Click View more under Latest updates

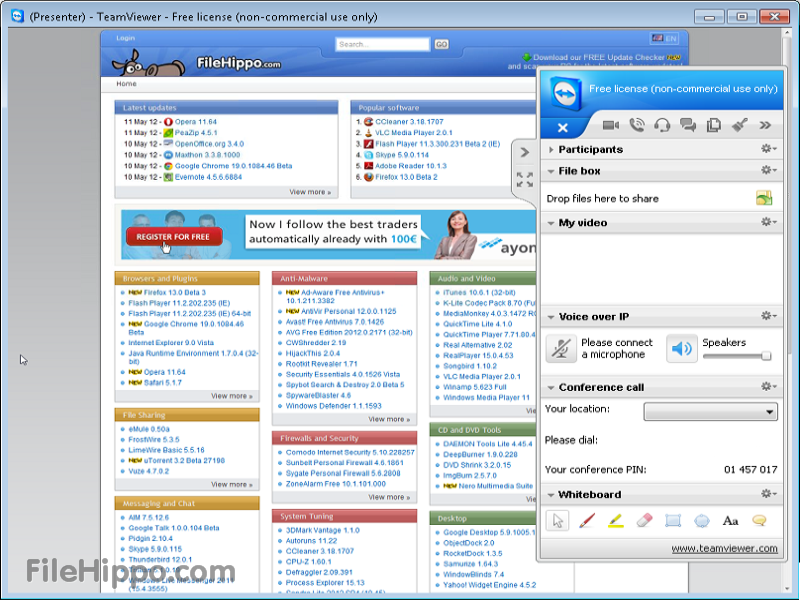(x=310, y=192)
